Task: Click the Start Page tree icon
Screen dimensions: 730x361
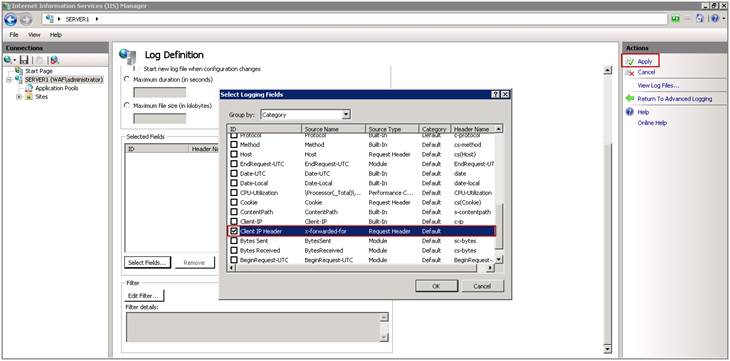Action: tap(19, 71)
